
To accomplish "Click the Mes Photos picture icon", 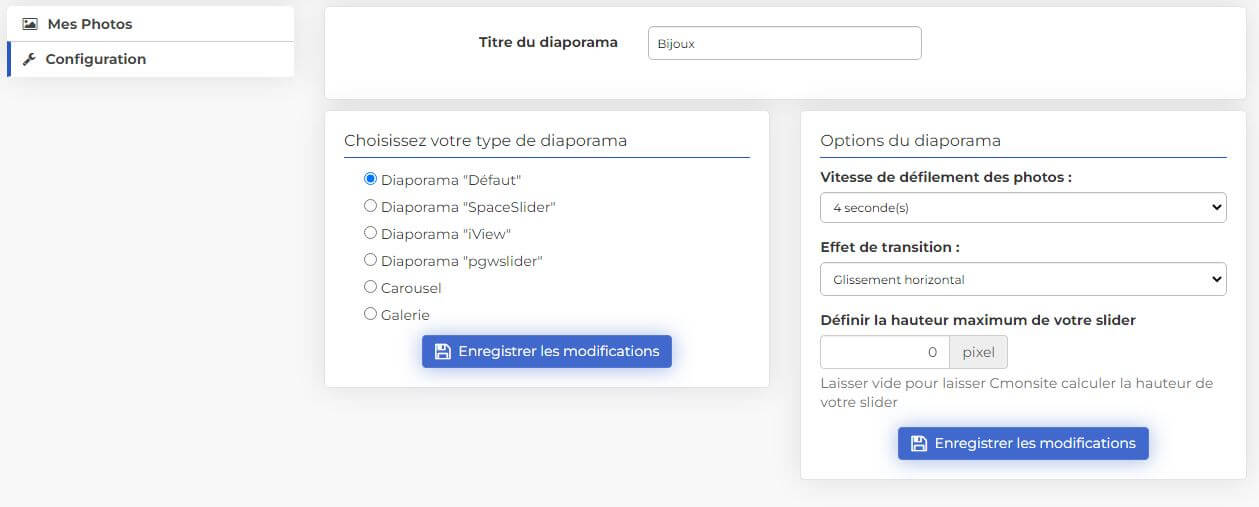I will coord(30,23).
